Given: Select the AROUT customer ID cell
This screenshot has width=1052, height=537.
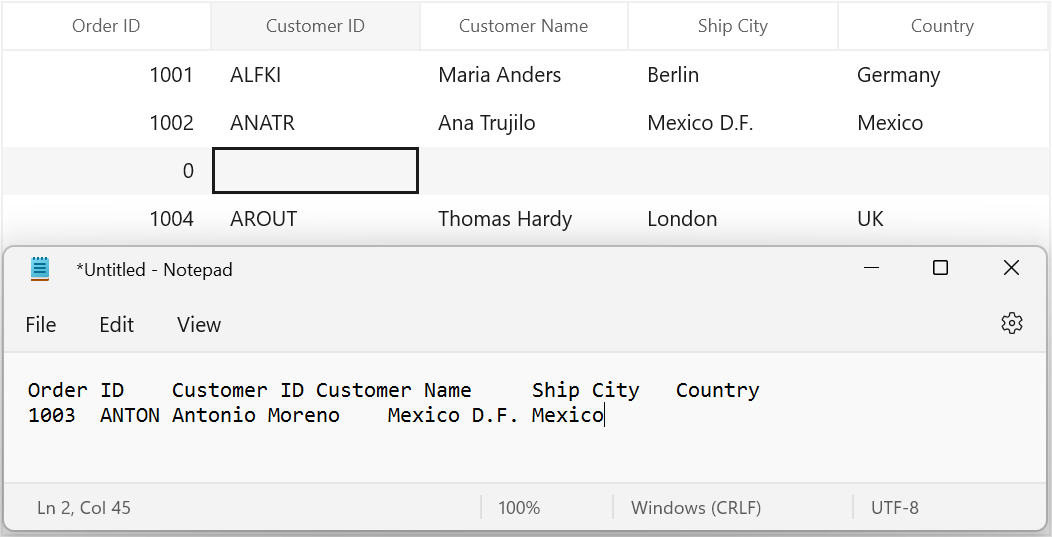Looking at the screenshot, I should coord(315,219).
